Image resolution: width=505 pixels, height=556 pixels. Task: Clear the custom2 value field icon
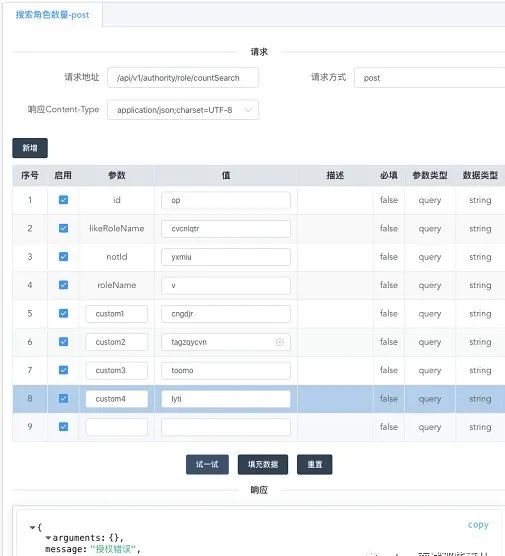point(279,342)
